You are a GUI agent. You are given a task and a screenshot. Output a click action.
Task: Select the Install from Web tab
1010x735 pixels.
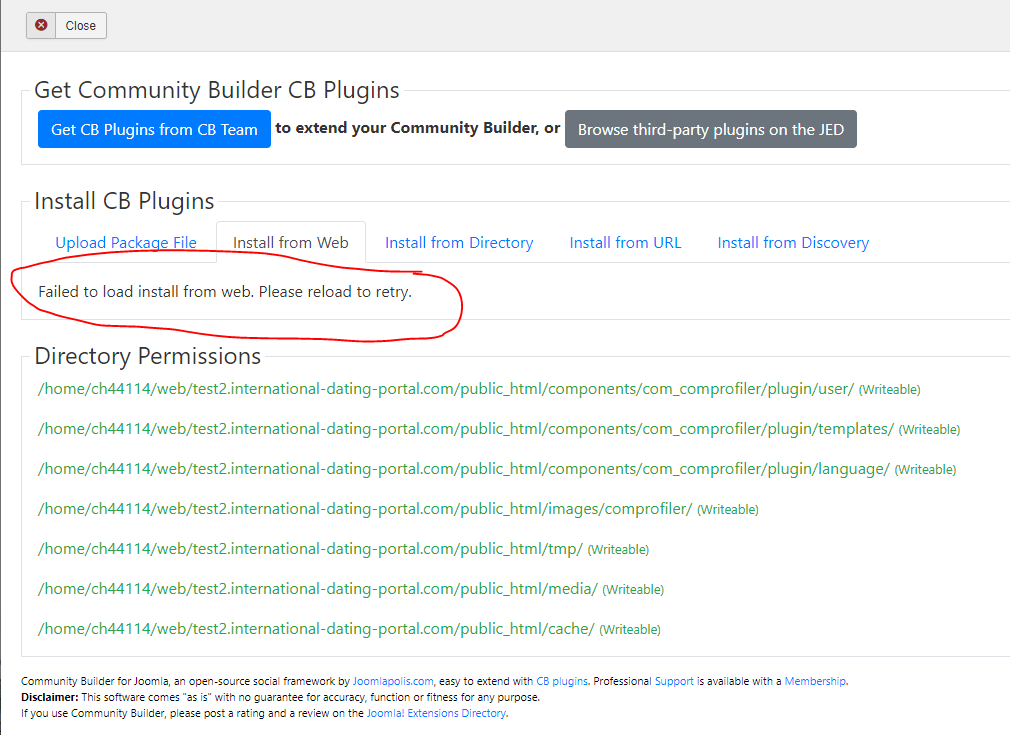(291, 242)
